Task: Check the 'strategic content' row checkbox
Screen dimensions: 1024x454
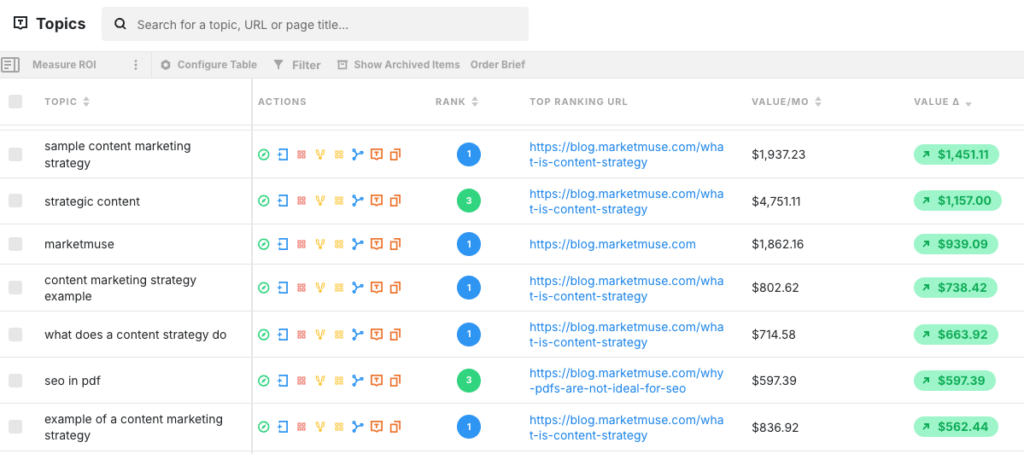Action: coord(15,201)
